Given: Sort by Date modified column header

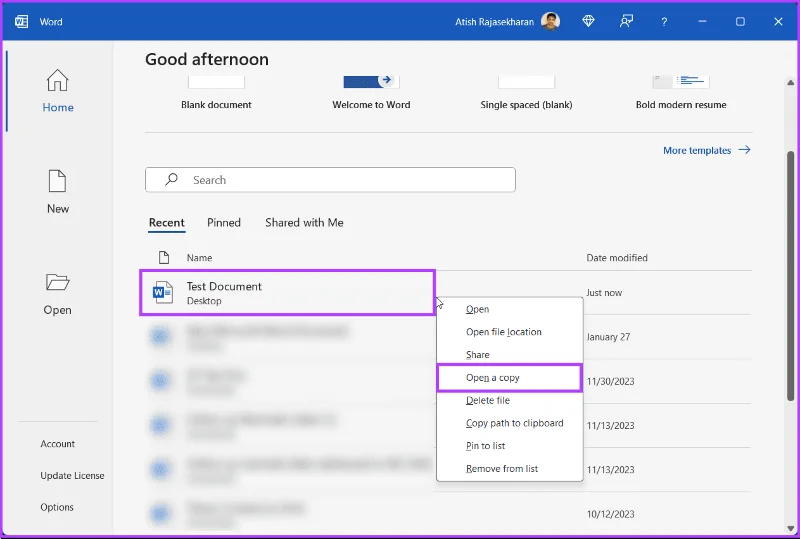Looking at the screenshot, I should (617, 258).
